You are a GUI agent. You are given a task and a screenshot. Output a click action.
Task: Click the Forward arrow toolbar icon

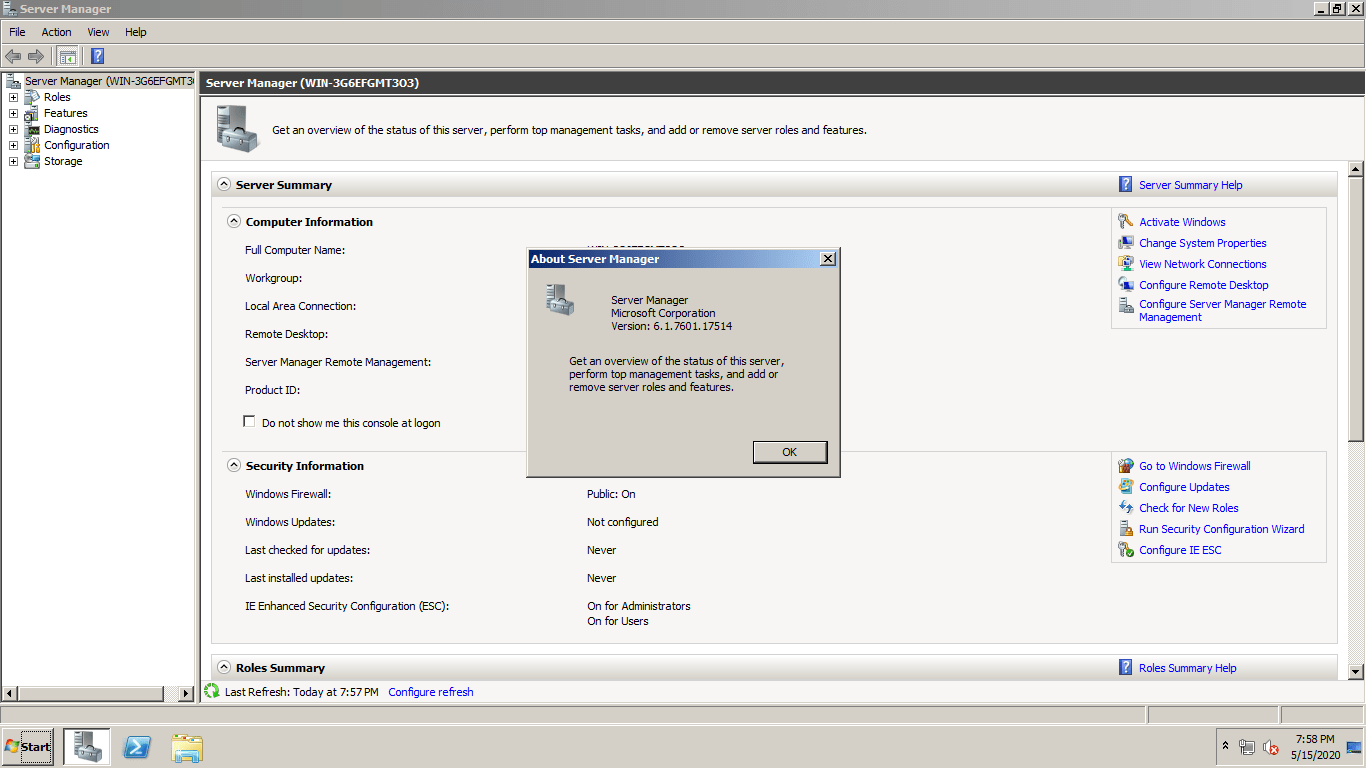click(x=36, y=56)
